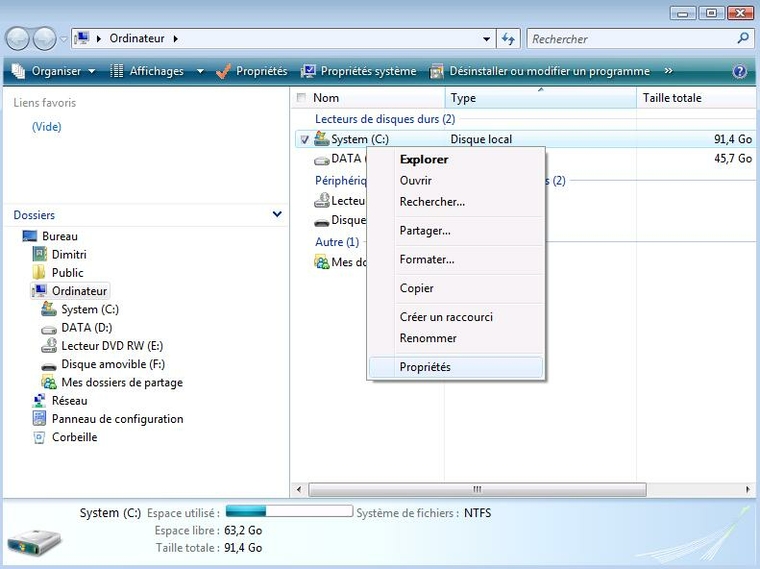Screen dimensions: 760x569
Task: Click the Organiser toolbar icon
Action: pyautogui.click(x=18, y=71)
